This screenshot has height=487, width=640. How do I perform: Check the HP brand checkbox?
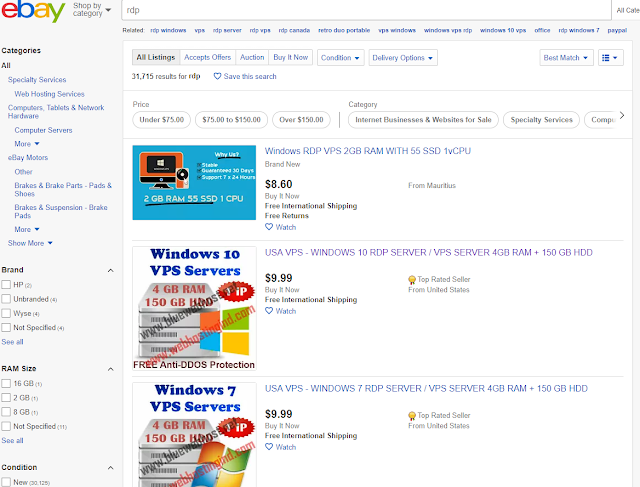pos(6,285)
